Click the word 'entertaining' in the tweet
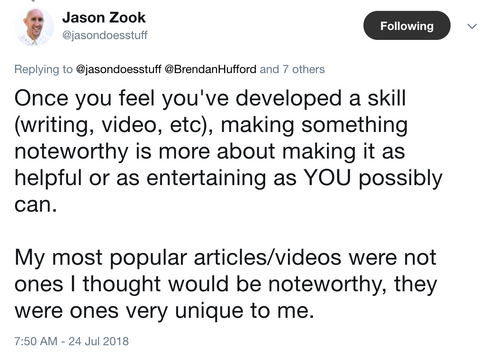487x361 pixels. (x=206, y=178)
